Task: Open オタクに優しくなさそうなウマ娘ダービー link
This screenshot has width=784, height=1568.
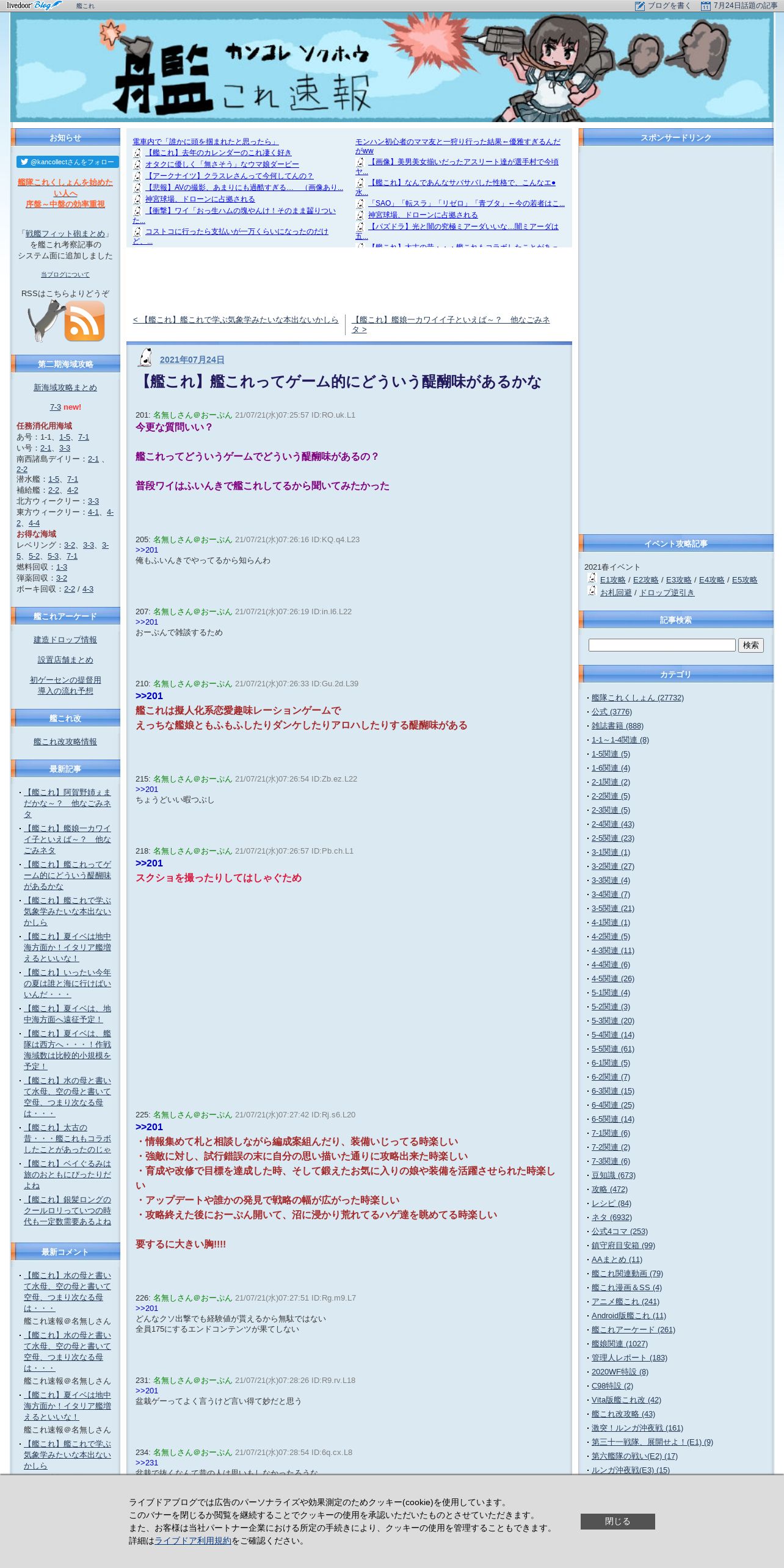Action: click(x=222, y=164)
